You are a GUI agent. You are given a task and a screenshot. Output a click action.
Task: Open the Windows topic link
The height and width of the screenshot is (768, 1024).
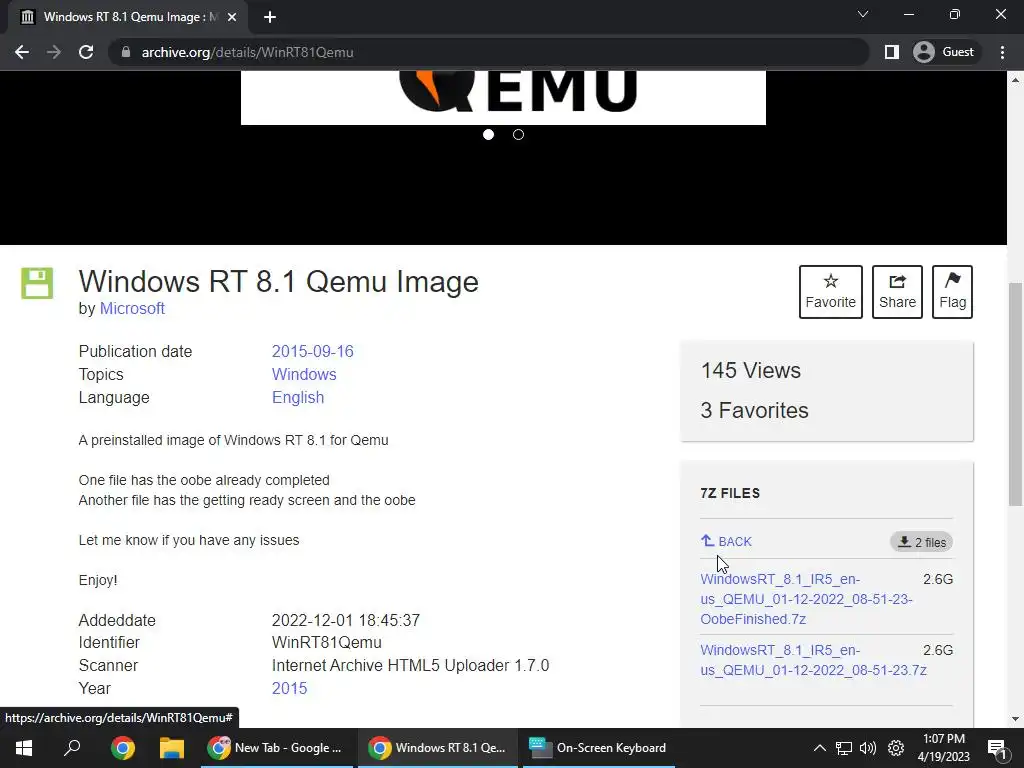(x=304, y=374)
